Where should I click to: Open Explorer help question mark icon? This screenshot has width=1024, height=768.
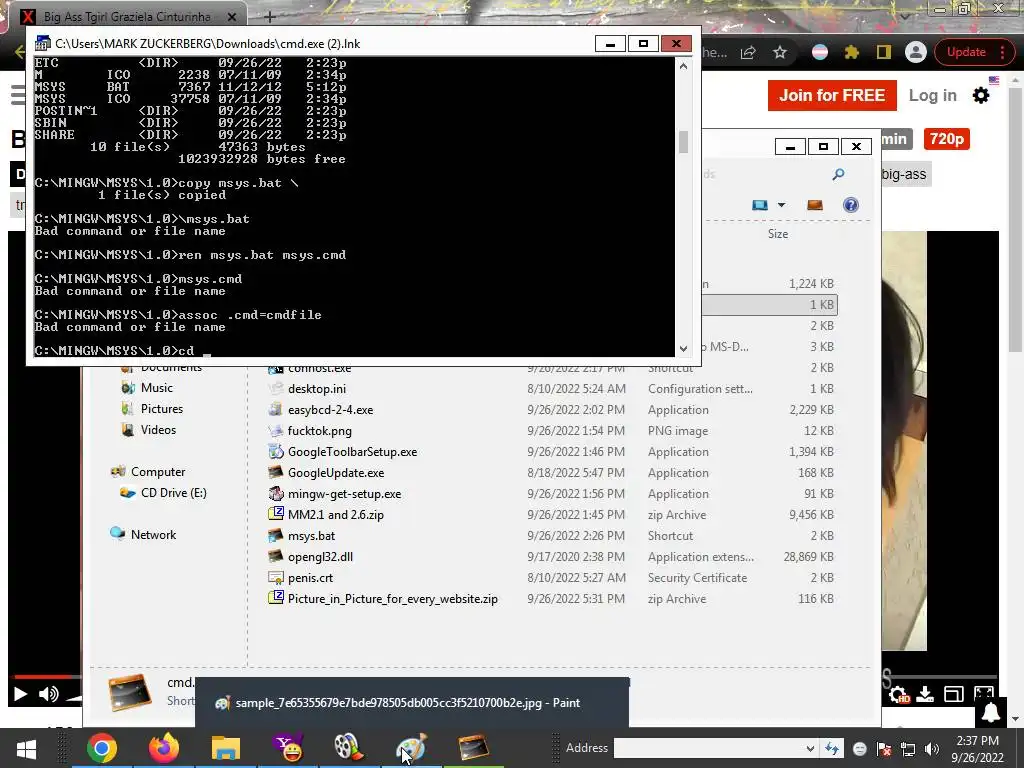click(x=850, y=205)
